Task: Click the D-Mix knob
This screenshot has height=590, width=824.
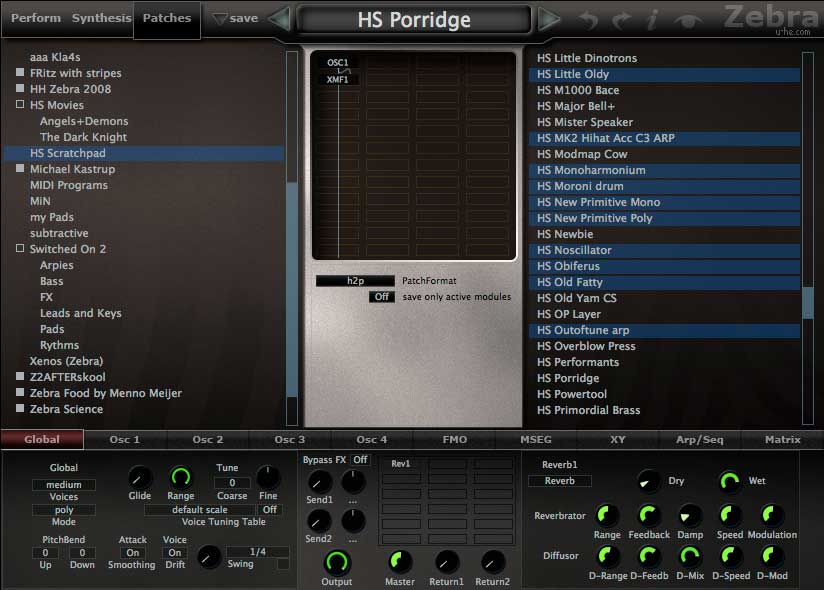Action: (688, 556)
